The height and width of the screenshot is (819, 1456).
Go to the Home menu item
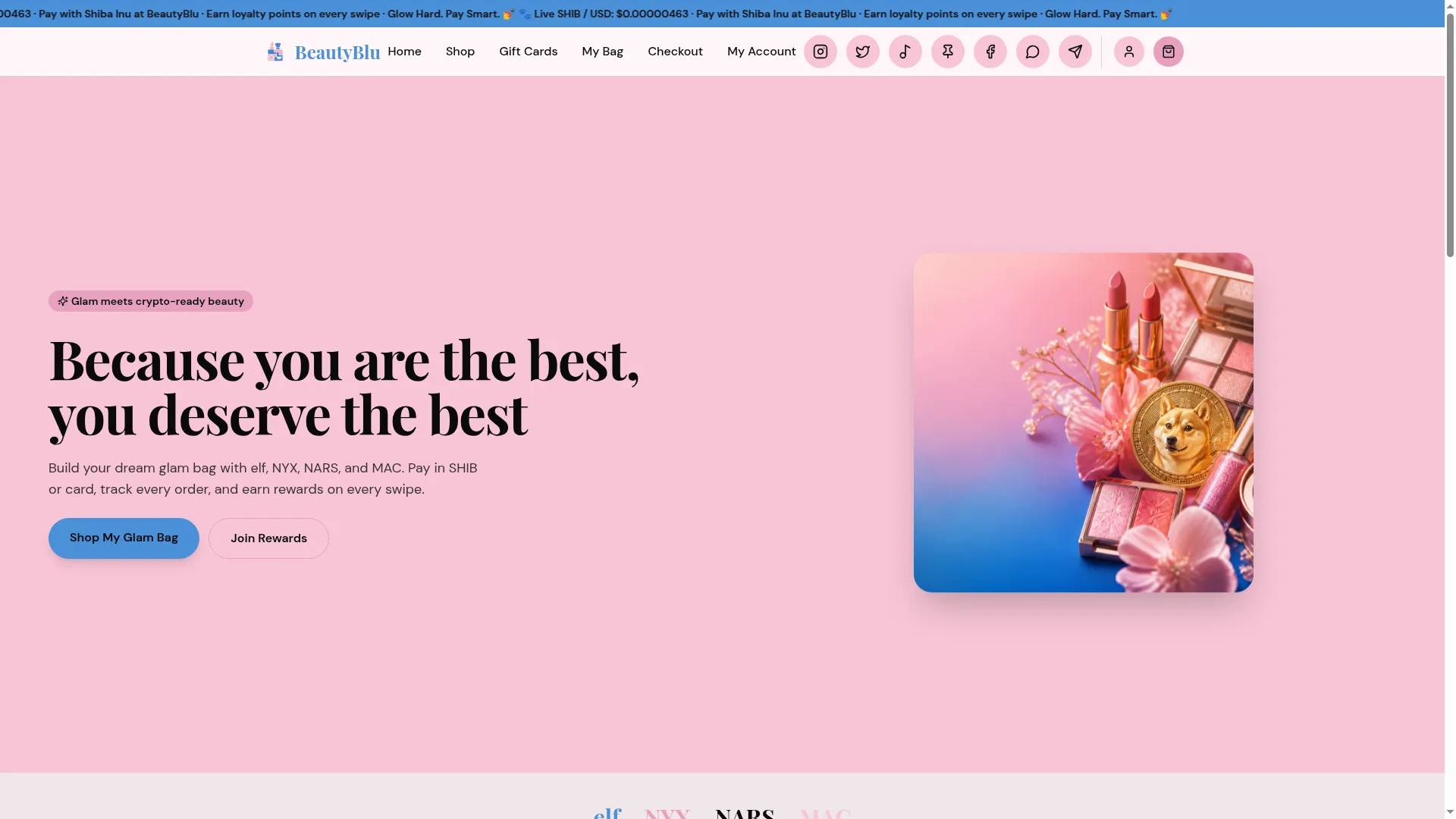(x=404, y=52)
